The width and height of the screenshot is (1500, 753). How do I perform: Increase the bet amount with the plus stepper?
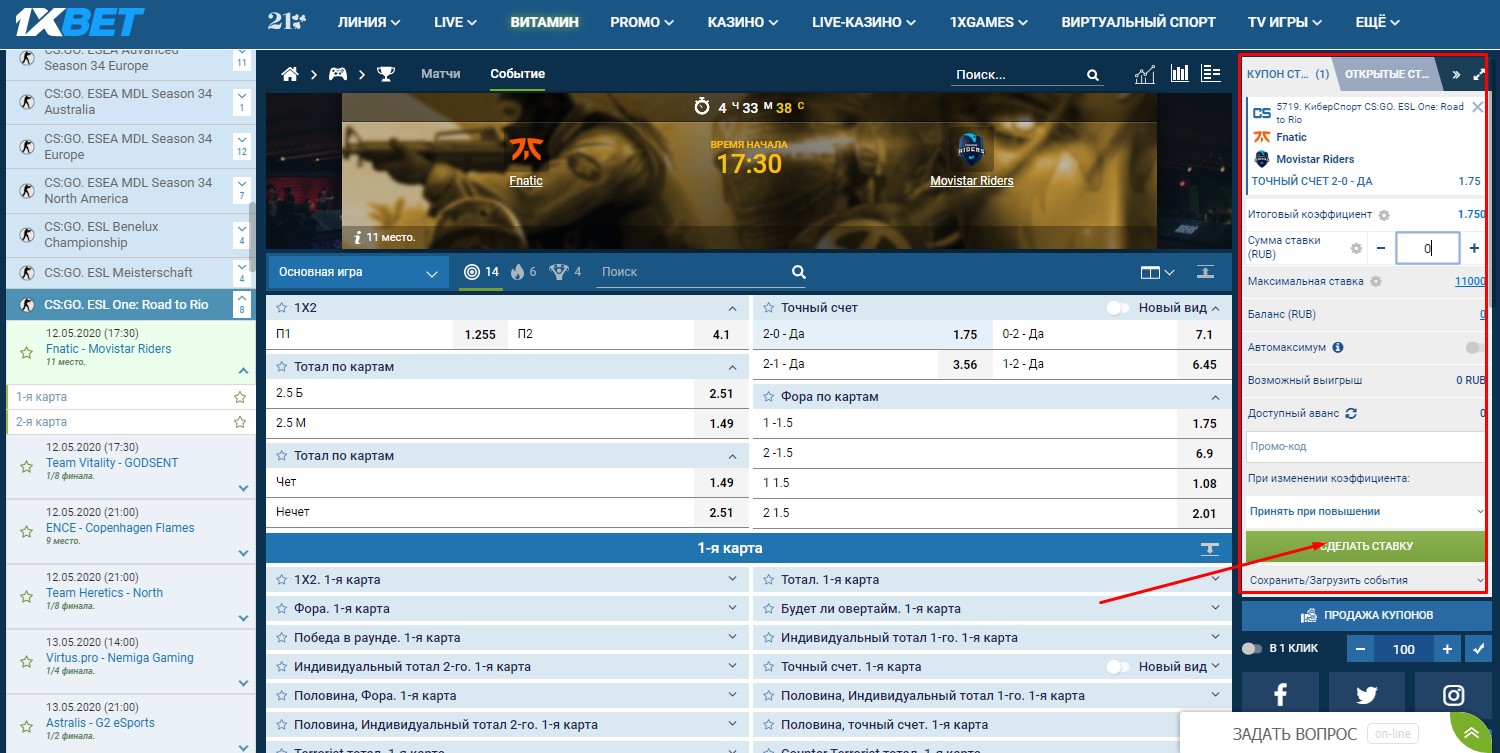tap(1474, 248)
